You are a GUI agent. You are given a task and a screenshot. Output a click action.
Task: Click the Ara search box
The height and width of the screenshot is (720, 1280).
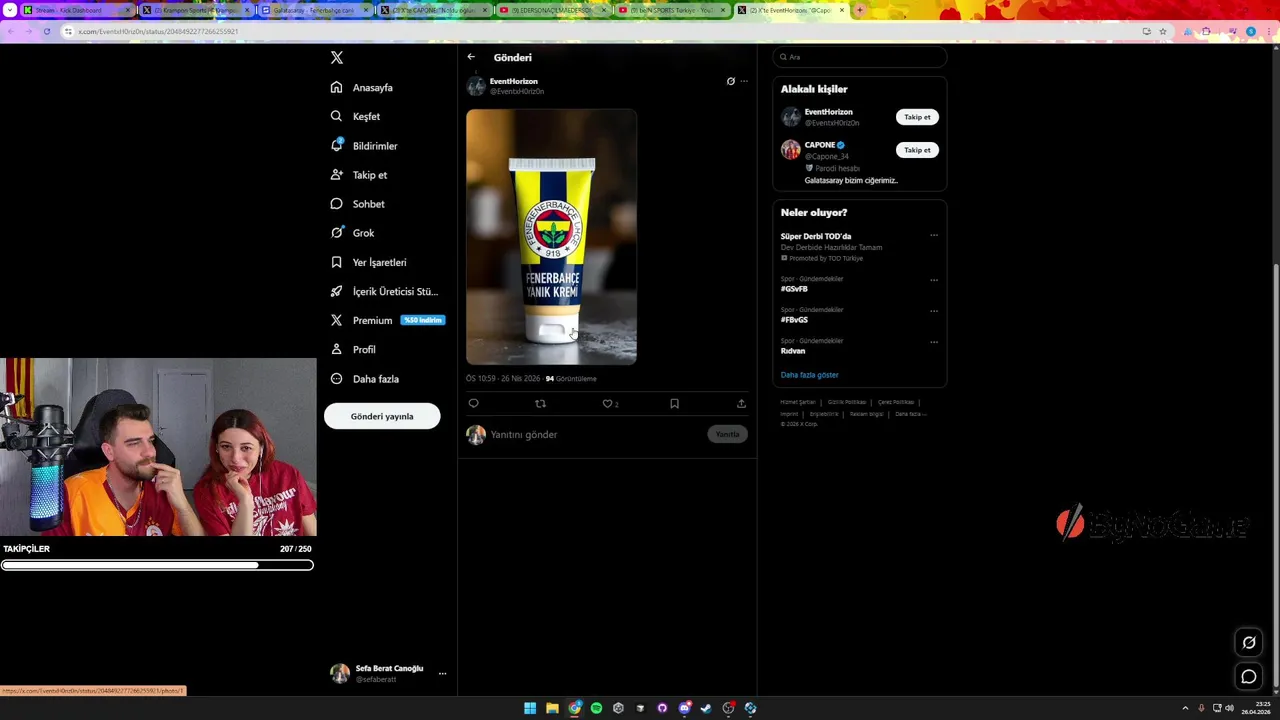tap(859, 57)
